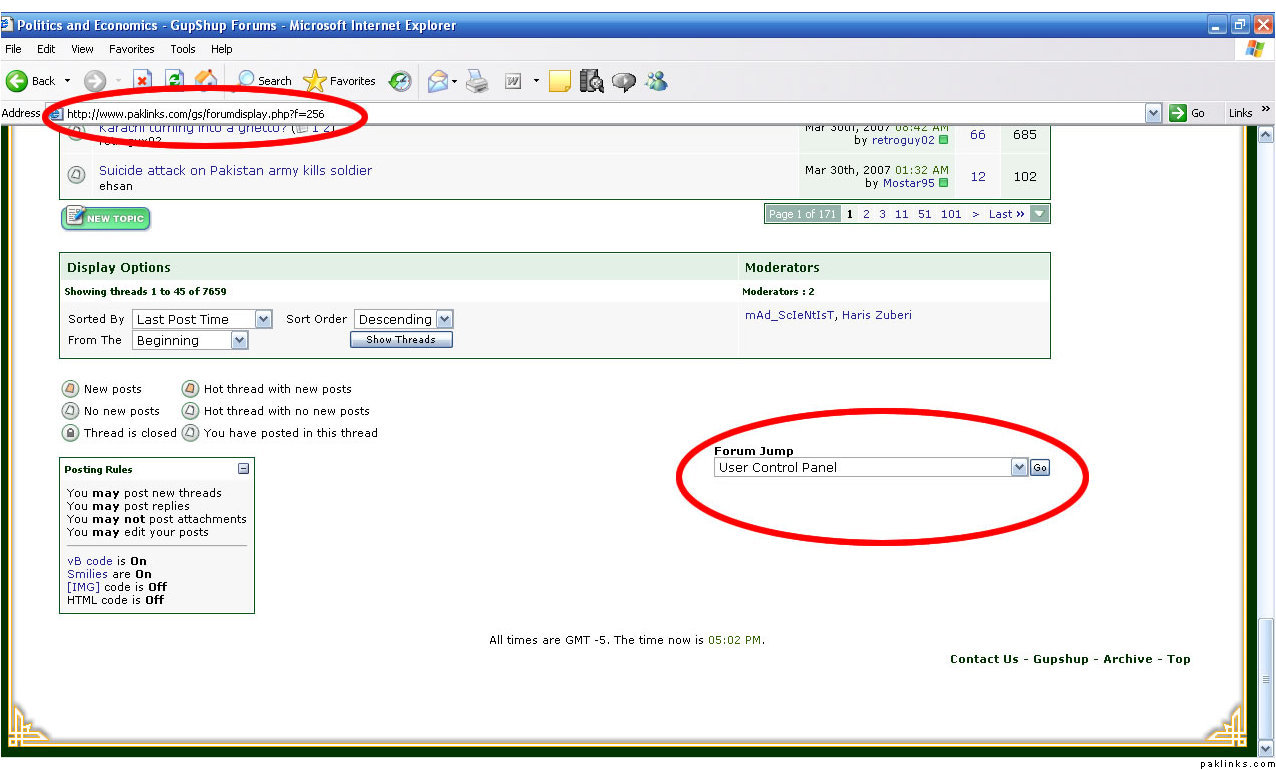
Task: Refresh the page with the Refresh icon
Action: pyautogui.click(x=174, y=81)
